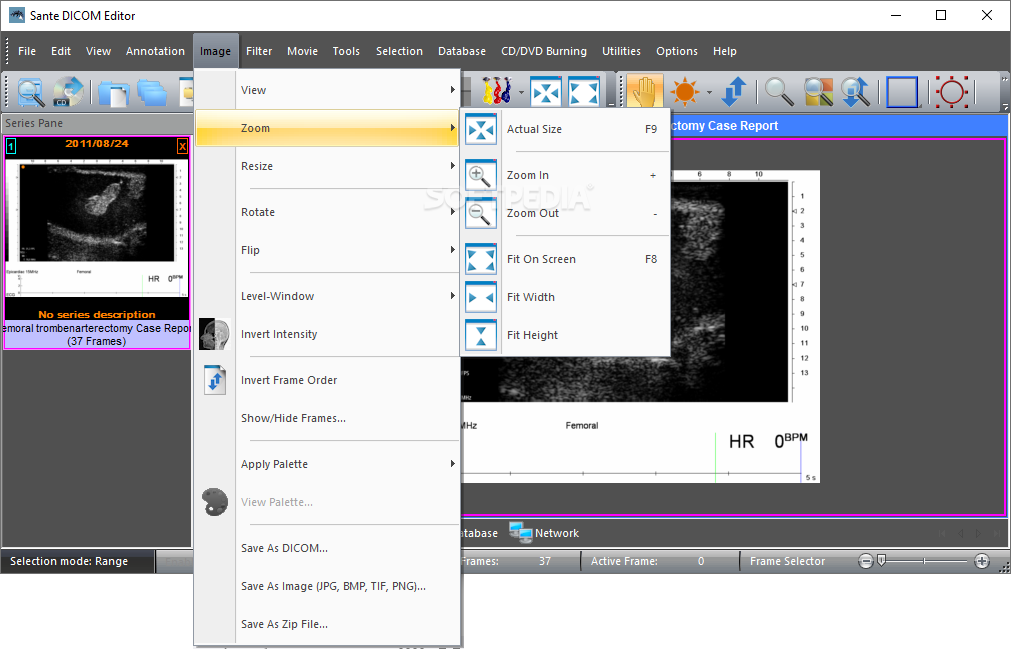Select the magnifying glass zoom tool
Screen dimensions: 1011x649
pos(778,92)
